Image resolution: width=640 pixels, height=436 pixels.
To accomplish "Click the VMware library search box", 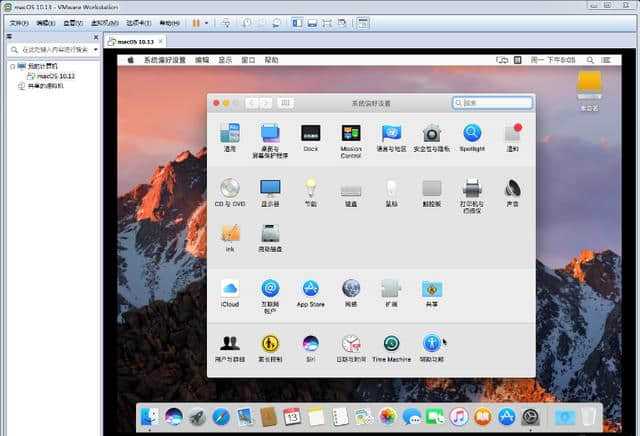I will click(x=51, y=50).
